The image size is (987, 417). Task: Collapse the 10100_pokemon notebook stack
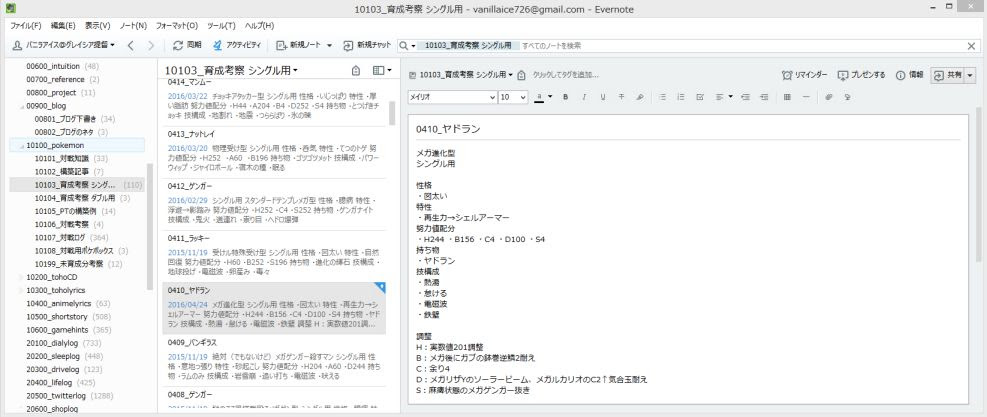pos(21,146)
